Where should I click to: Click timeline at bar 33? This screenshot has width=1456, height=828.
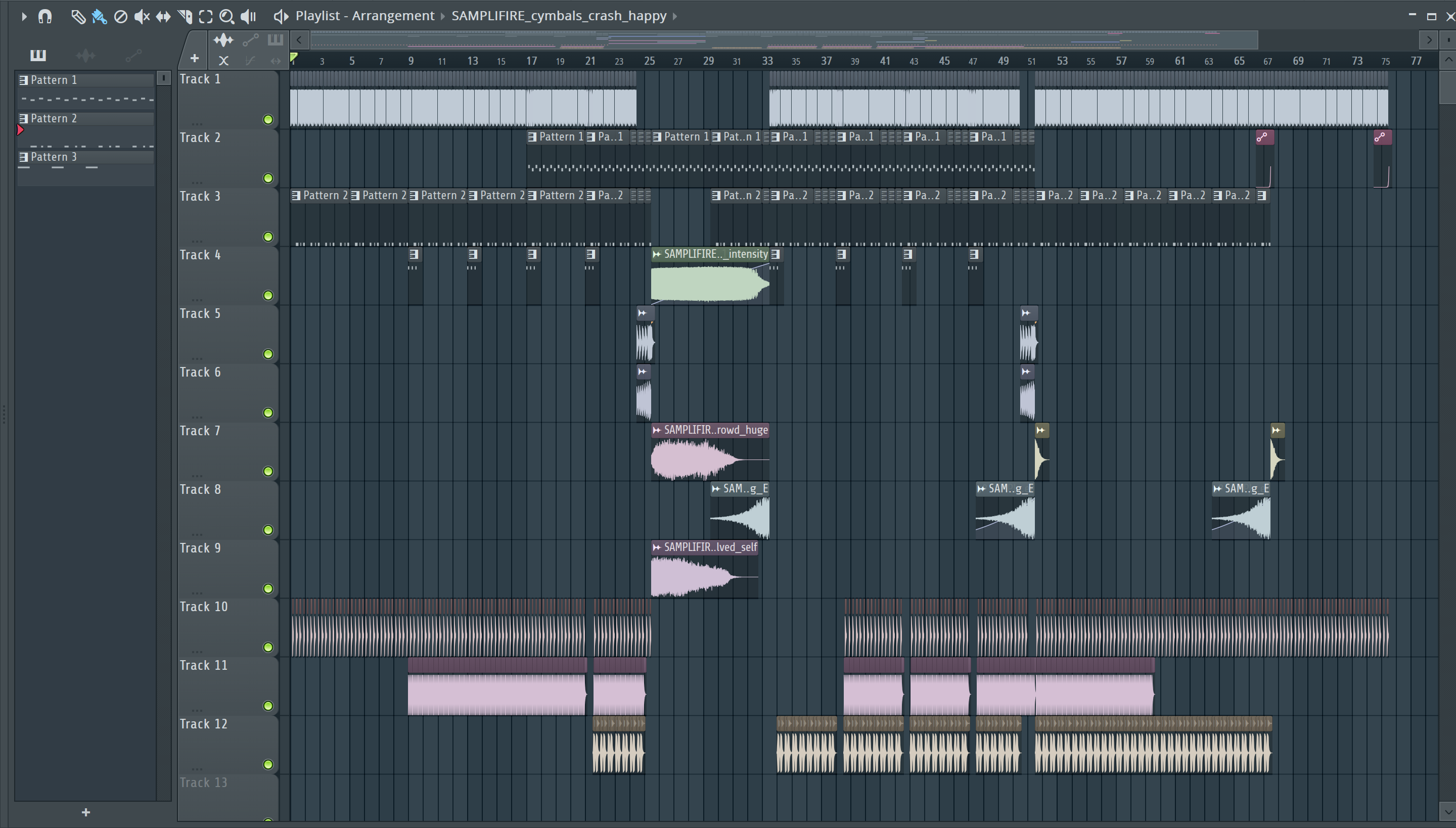coord(767,61)
